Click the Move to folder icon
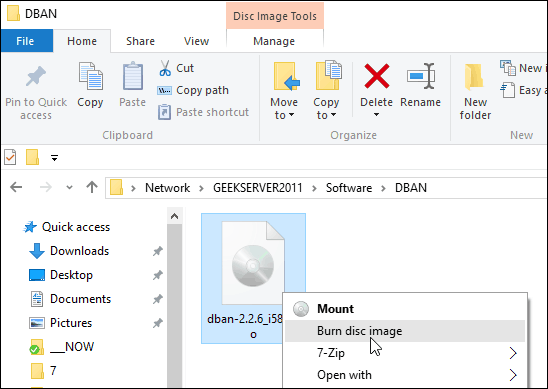548x389 pixels. (287, 77)
